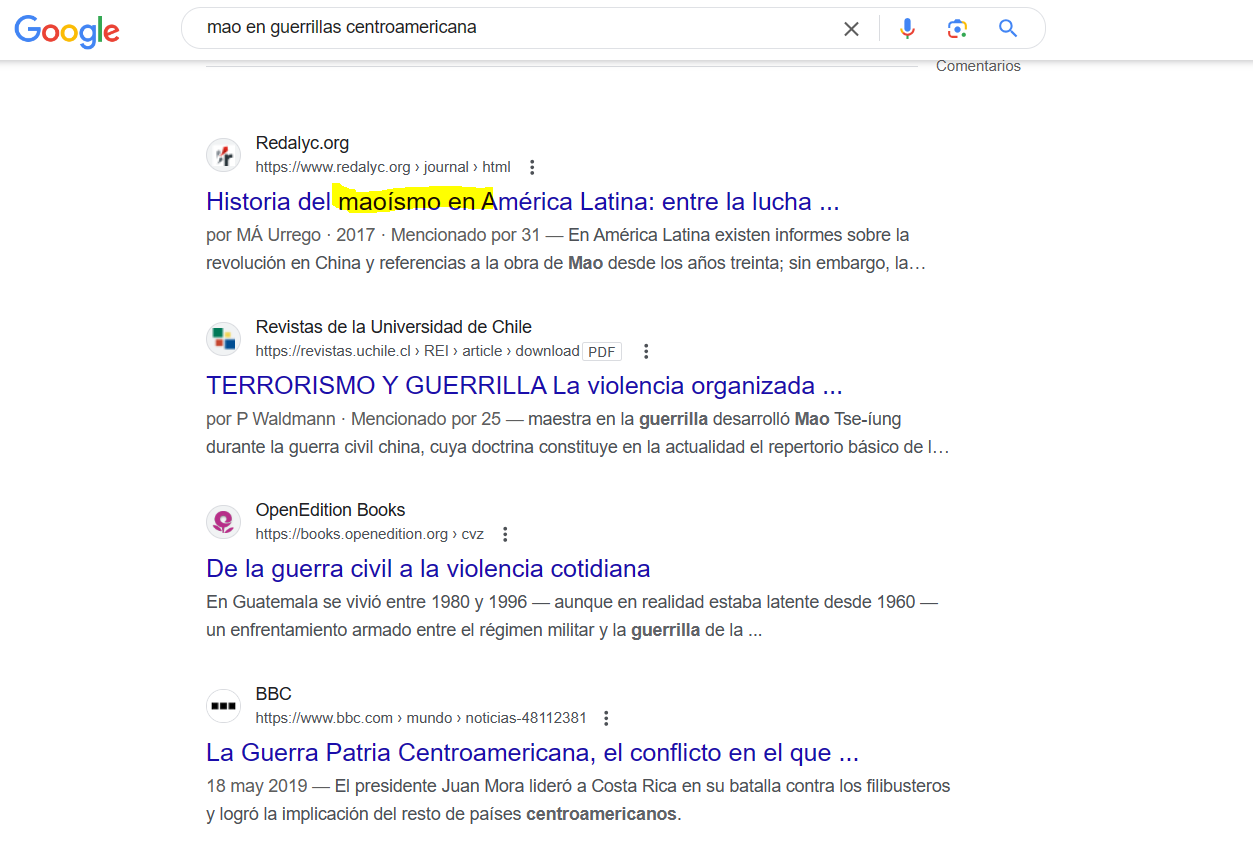Viewport: 1253px width, 847px height.
Task: Click 'Mencionado por 31' in the Redalyc snippet
Action: [x=464, y=235]
